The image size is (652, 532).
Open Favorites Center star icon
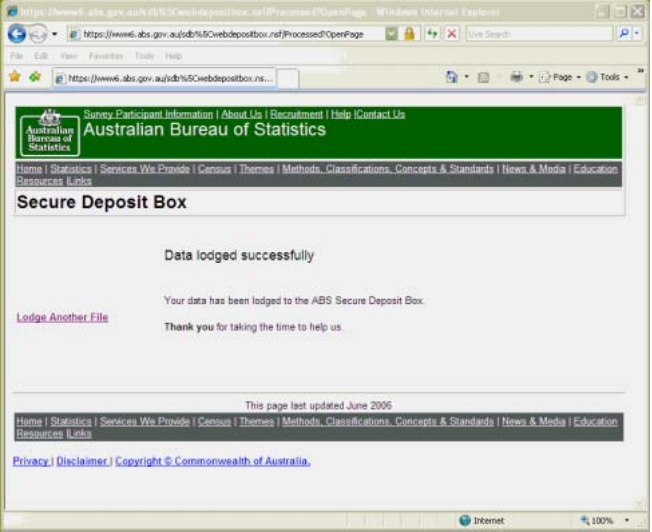click(15, 77)
